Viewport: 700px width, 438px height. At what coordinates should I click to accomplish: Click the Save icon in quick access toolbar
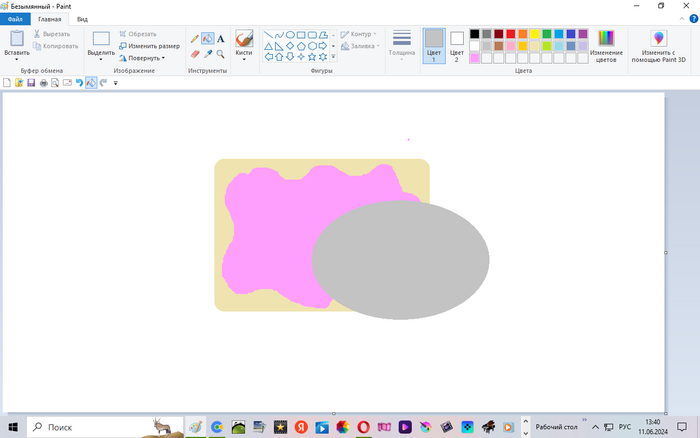pos(31,83)
